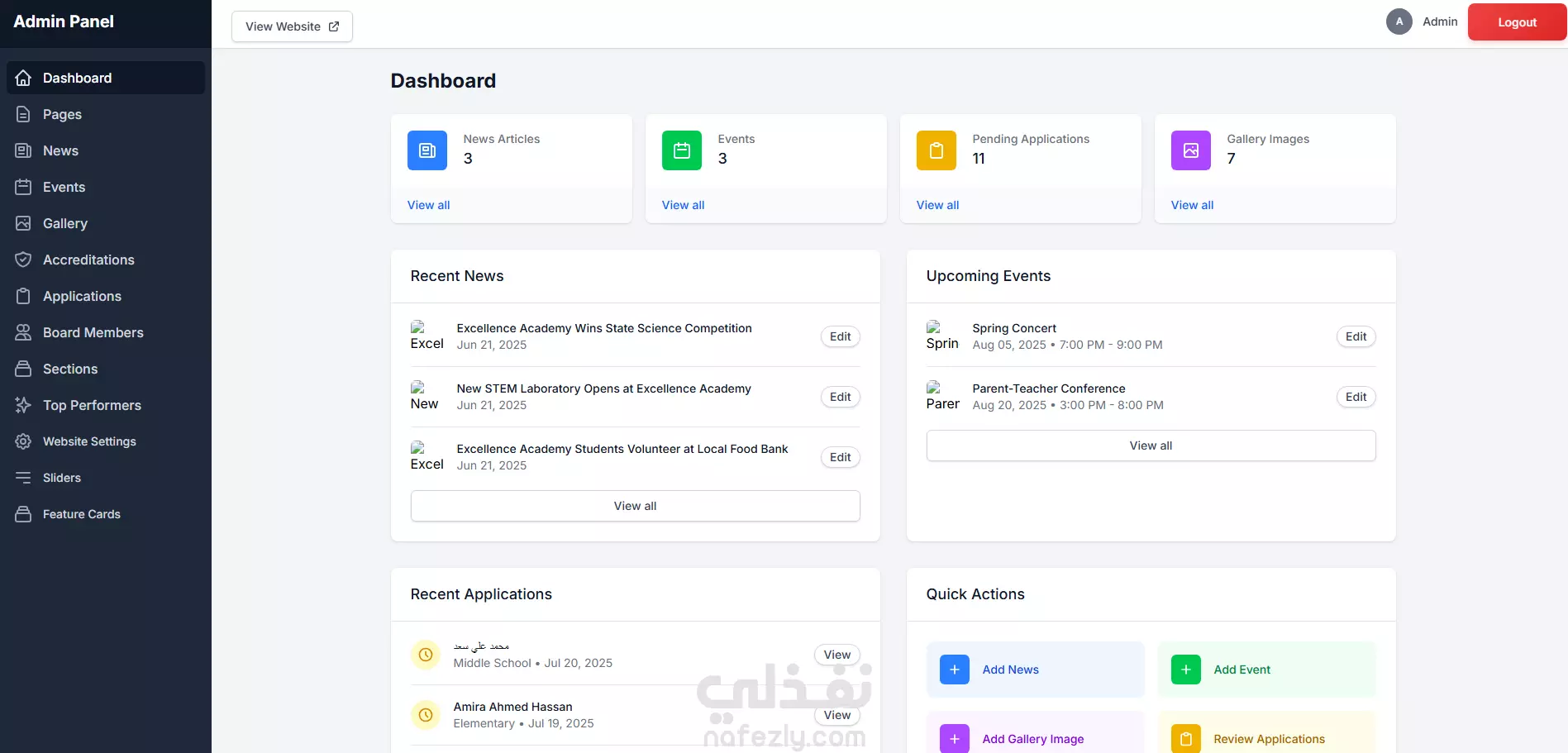The image size is (1568, 753).
Task: Open Website Settings in the sidebar
Action: click(106, 441)
